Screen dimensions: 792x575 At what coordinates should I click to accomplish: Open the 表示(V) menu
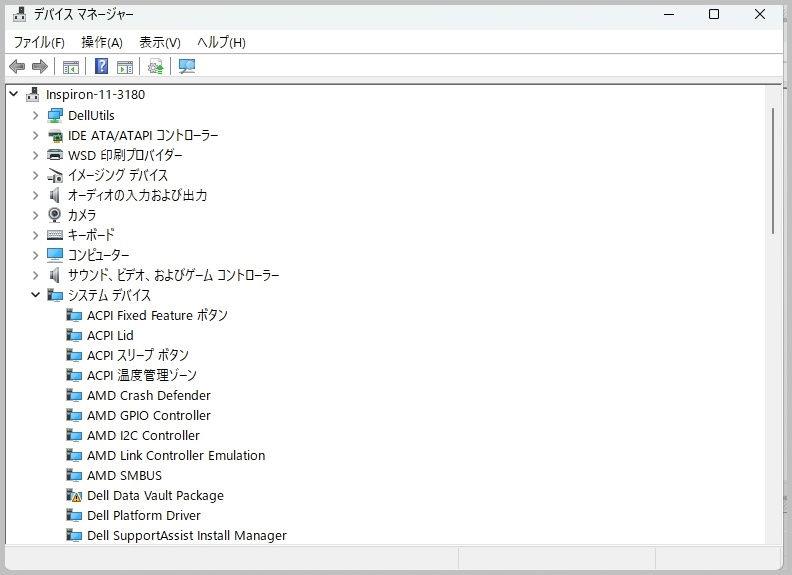pyautogui.click(x=160, y=42)
